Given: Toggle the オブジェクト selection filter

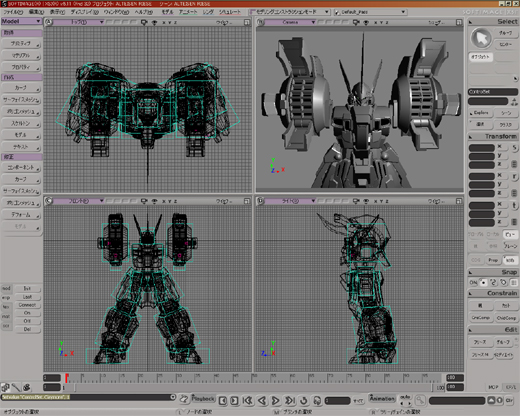Looking at the screenshot, I should click(481, 57).
